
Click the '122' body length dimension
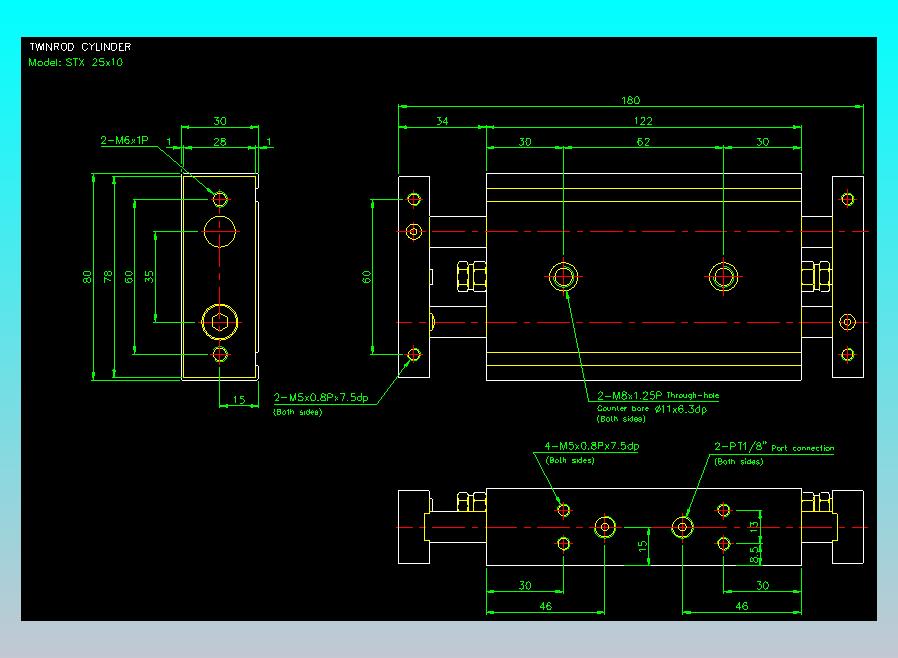643,121
